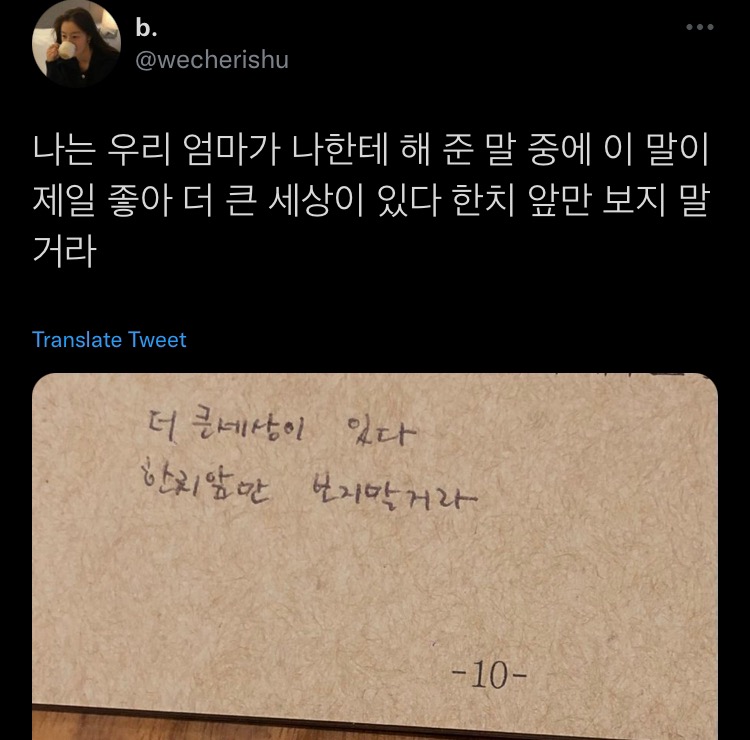This screenshot has width=750, height=740.
Task: Click the printed page number -10- in photo
Action: pos(489,675)
